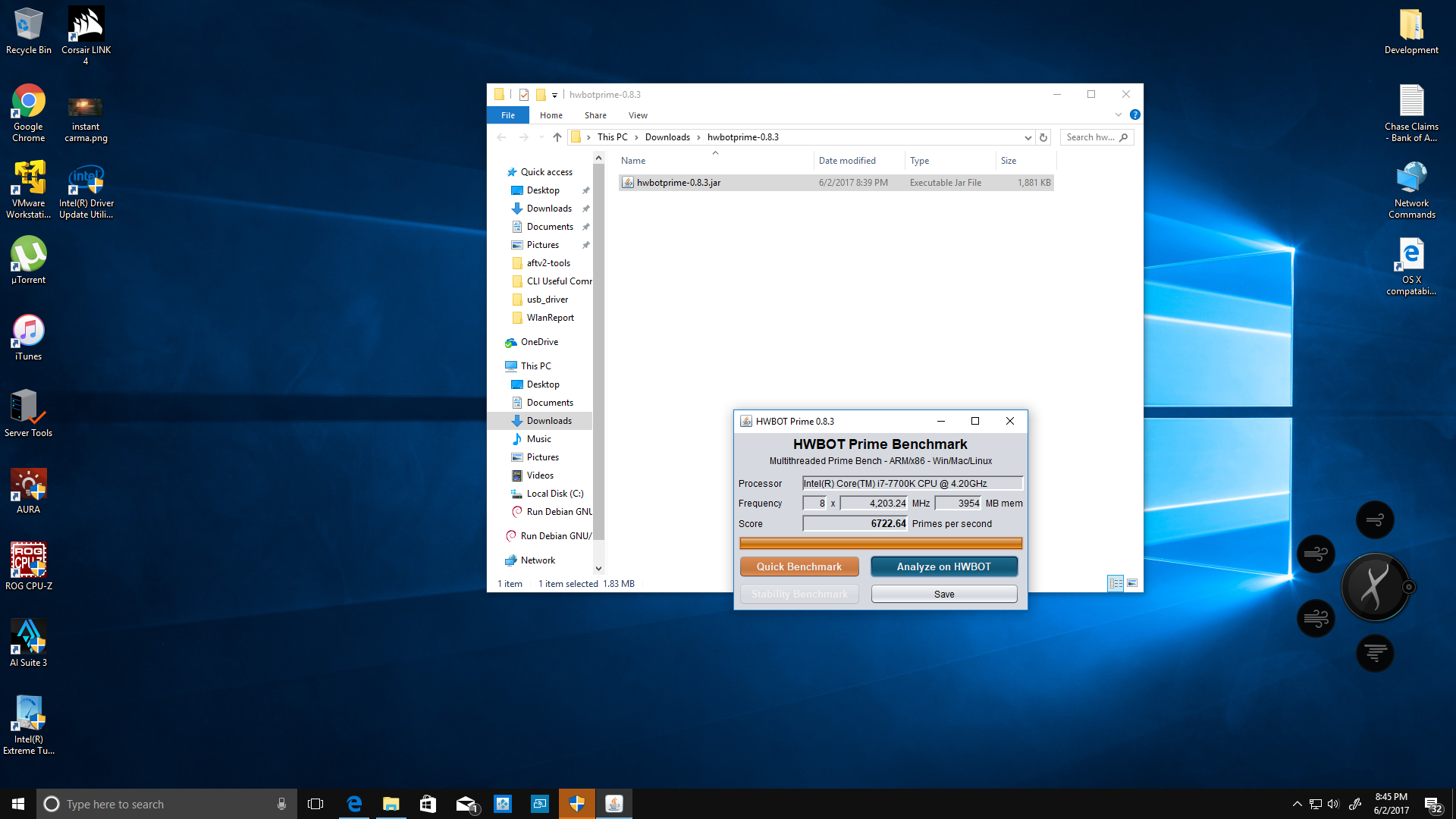Open Microsoft Store from taskbar
The image size is (1456, 819).
click(428, 804)
